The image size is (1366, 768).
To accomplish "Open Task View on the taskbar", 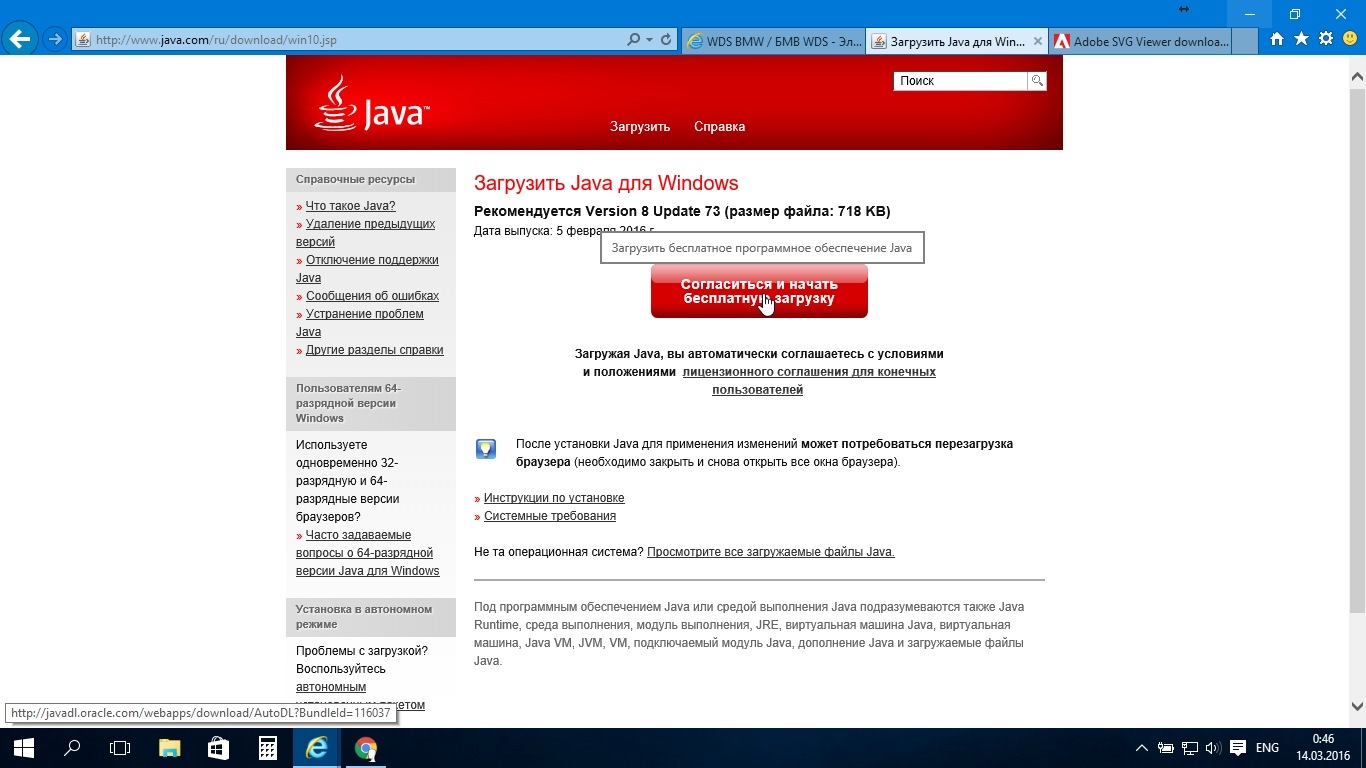I will [x=120, y=748].
